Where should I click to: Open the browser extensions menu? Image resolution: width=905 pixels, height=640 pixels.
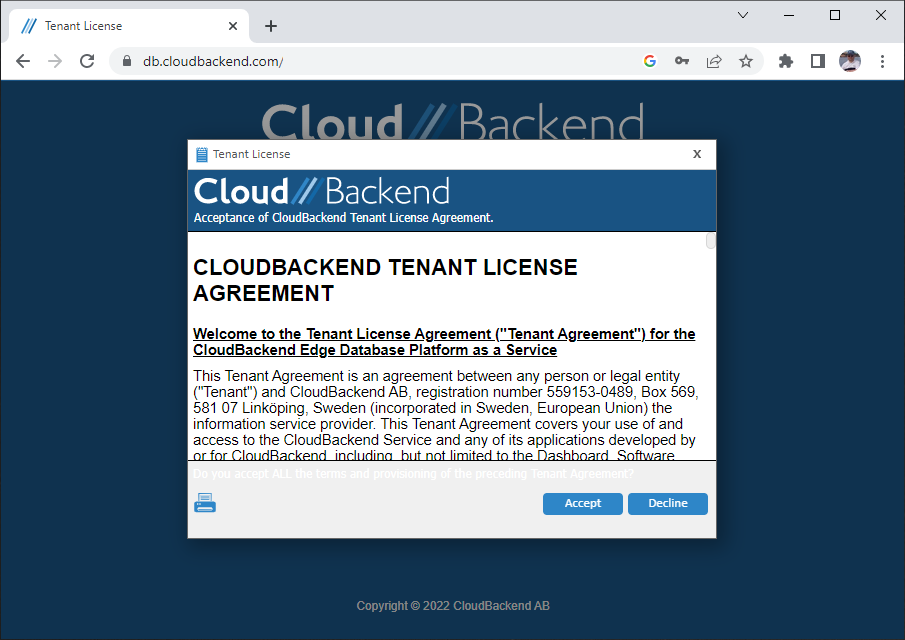tap(786, 61)
